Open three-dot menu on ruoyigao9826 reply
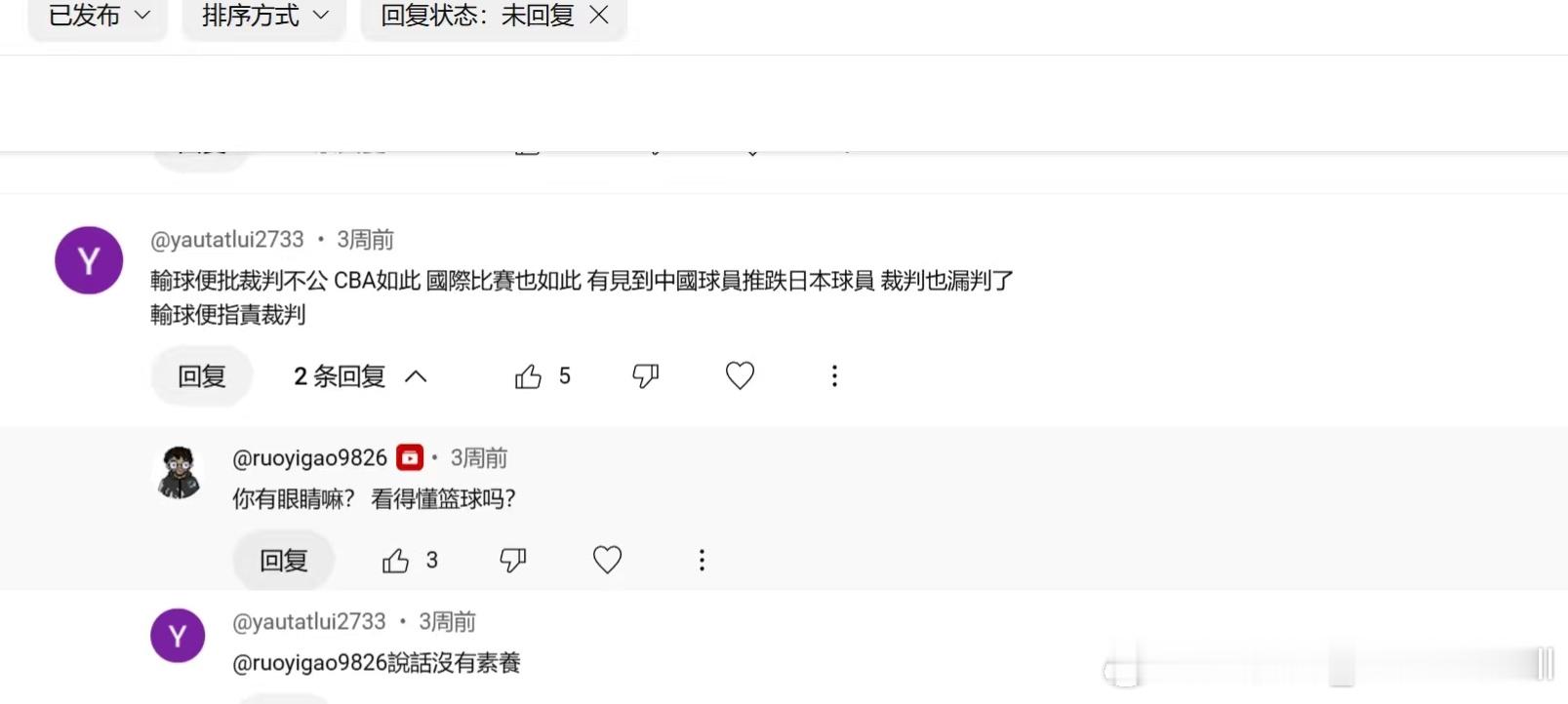1568x704 pixels. click(702, 561)
